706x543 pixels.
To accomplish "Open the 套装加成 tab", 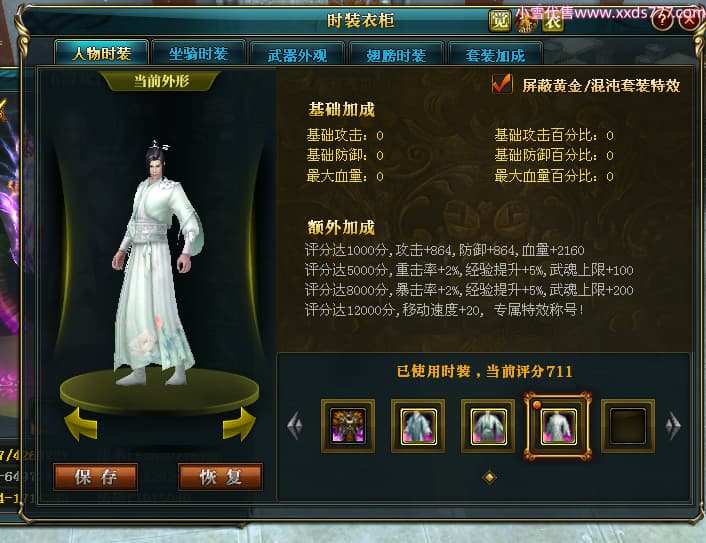I will click(x=495, y=55).
